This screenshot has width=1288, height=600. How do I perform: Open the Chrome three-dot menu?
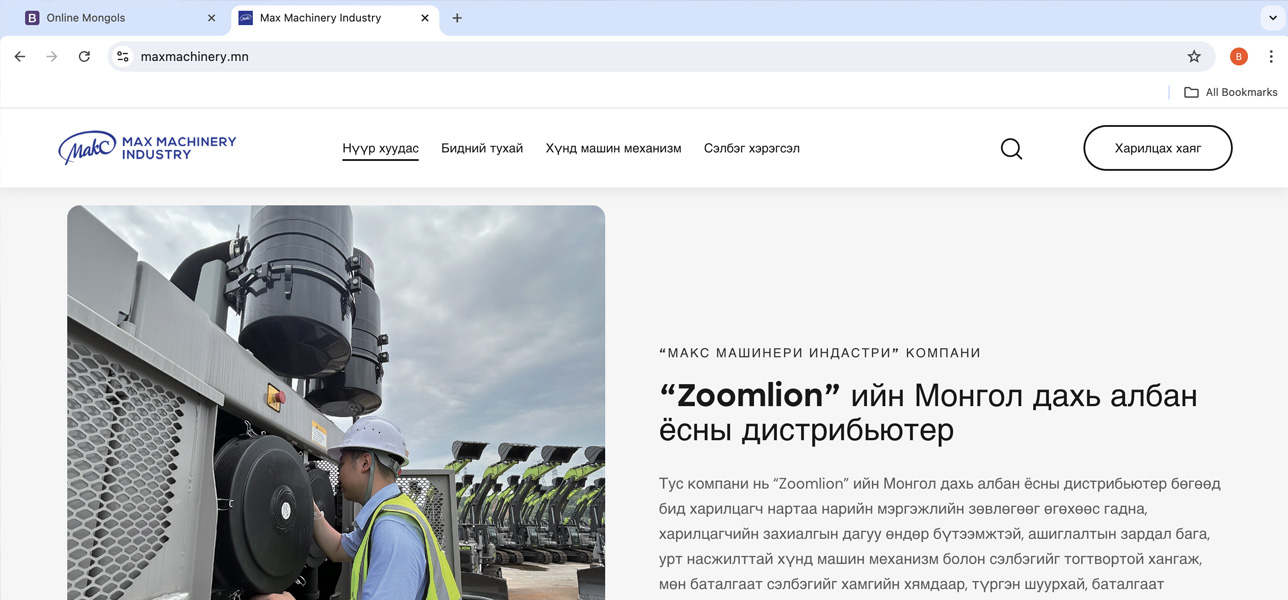click(1271, 57)
